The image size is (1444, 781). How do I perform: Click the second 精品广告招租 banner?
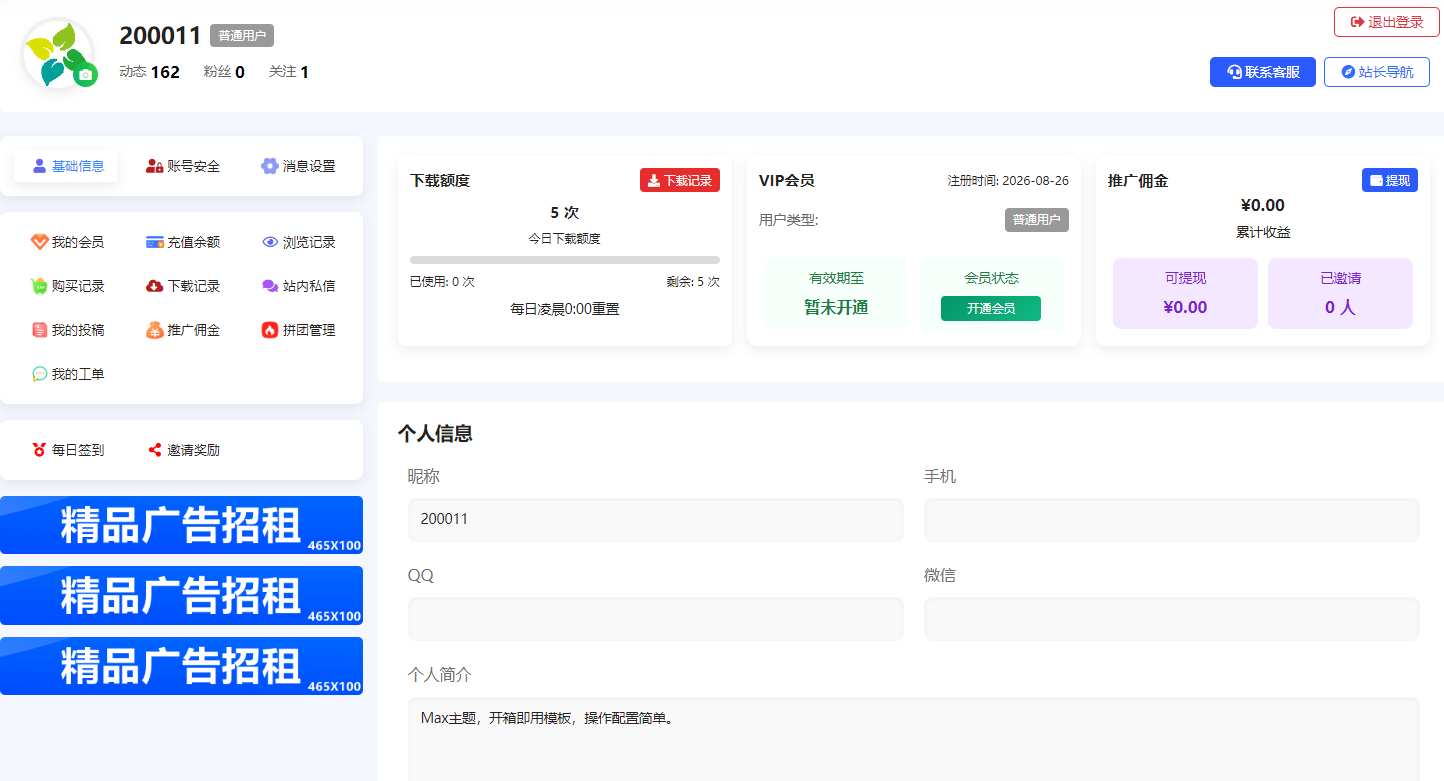tap(181, 595)
